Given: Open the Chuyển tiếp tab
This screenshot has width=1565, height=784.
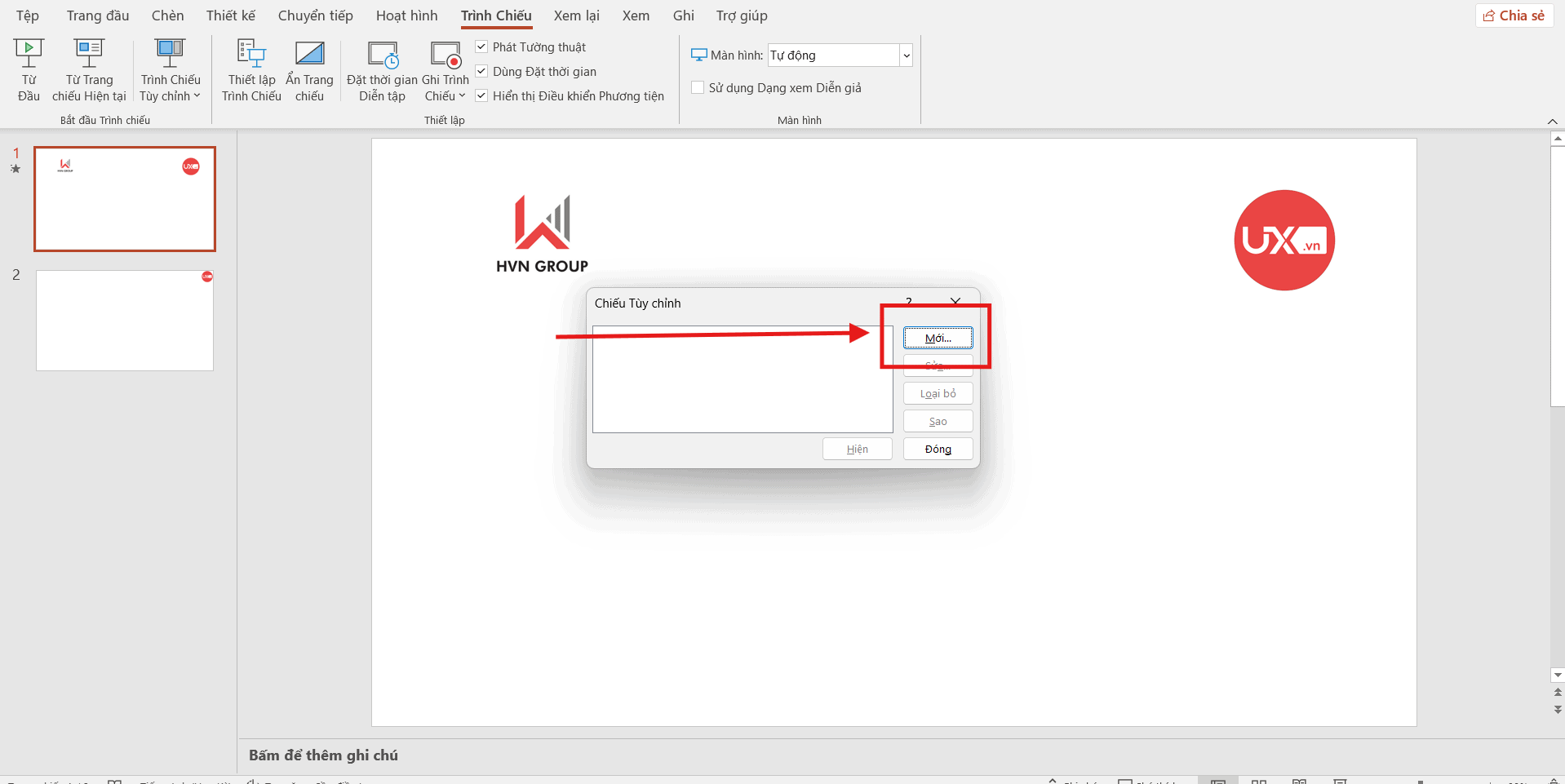Looking at the screenshot, I should [x=315, y=16].
